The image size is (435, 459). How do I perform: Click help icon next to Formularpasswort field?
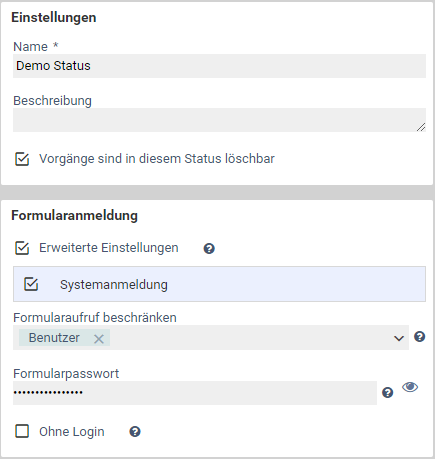387,393
